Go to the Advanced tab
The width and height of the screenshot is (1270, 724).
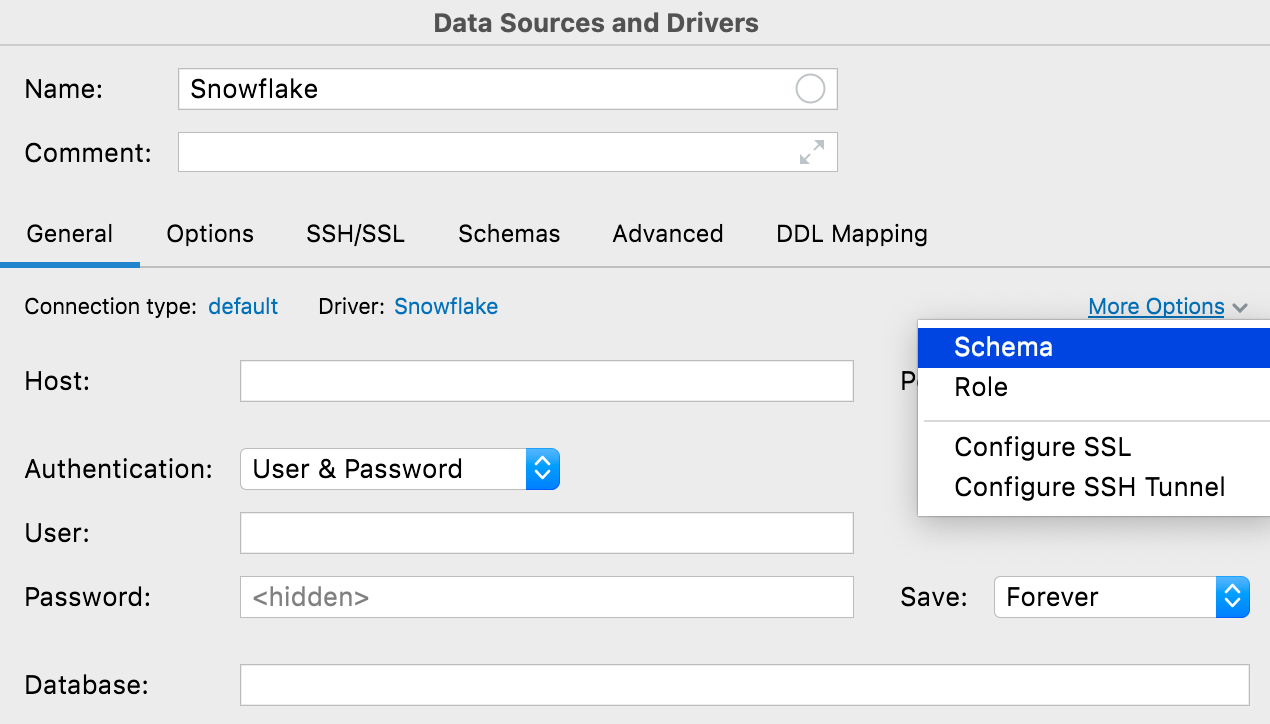(x=667, y=234)
